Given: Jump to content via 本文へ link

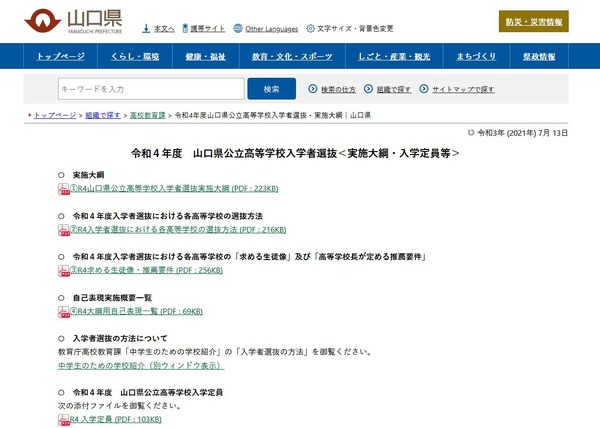Looking at the screenshot, I should click(164, 29).
